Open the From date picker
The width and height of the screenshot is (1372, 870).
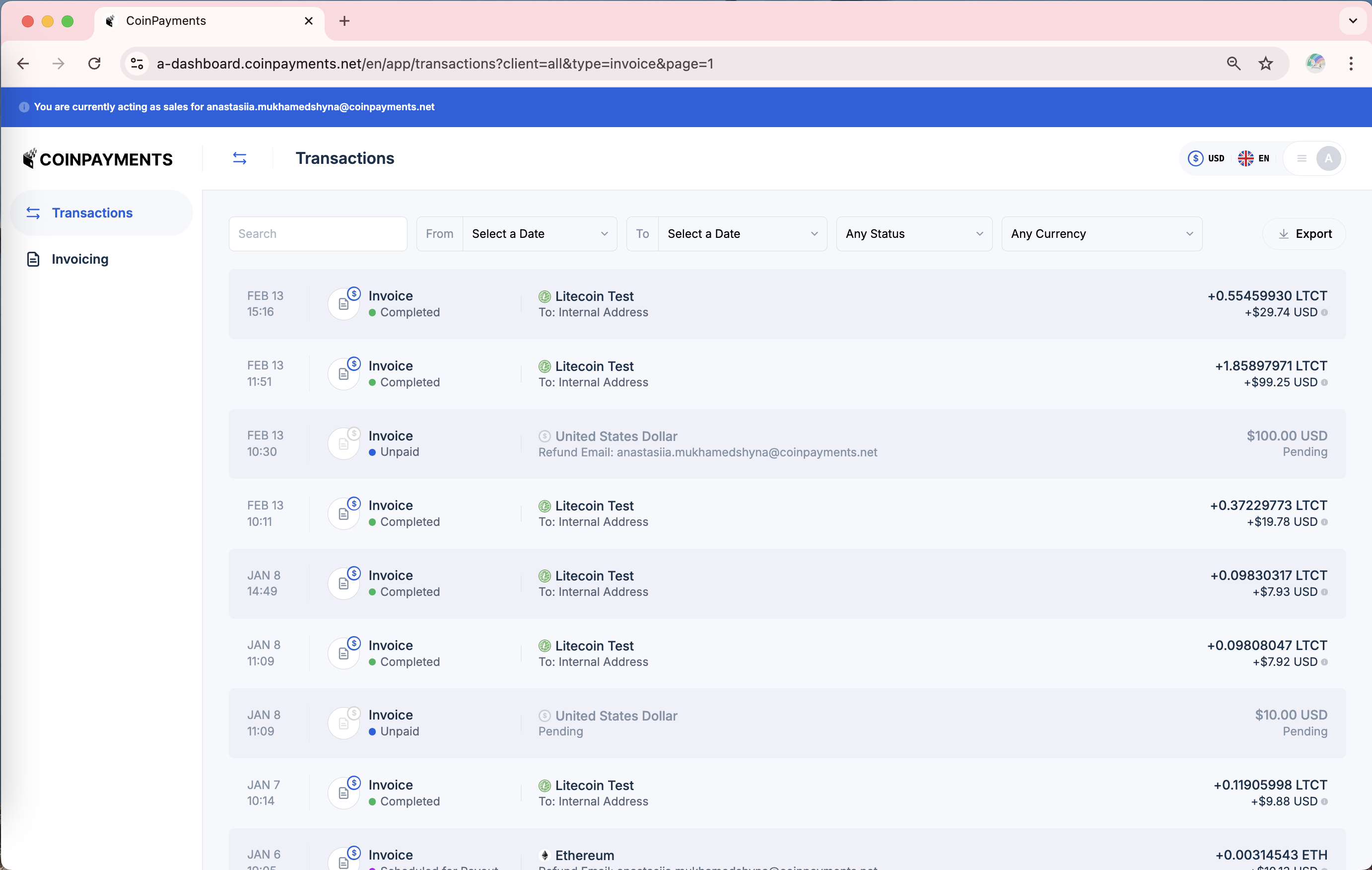(517, 234)
